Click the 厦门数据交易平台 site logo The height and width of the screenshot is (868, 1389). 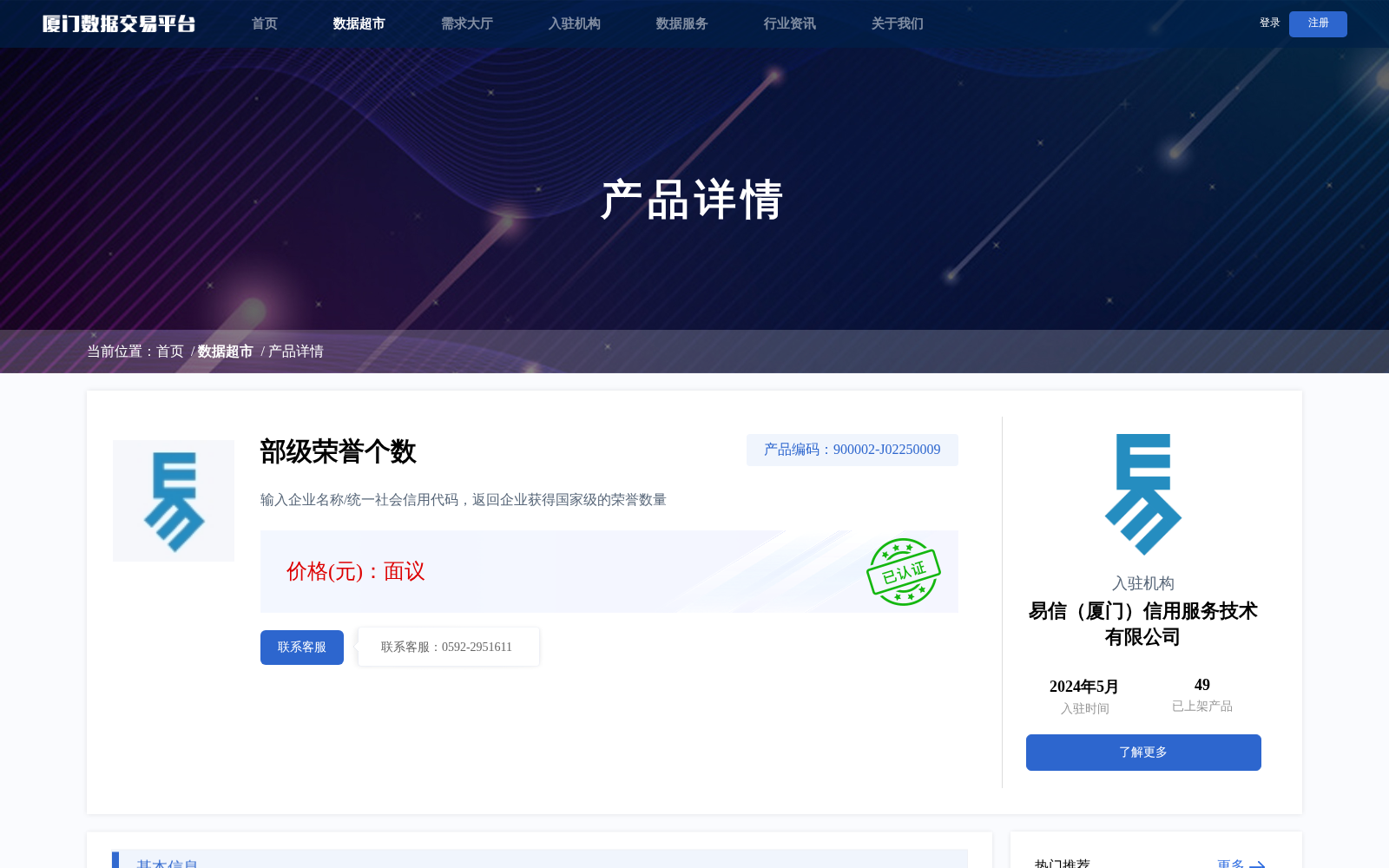[x=119, y=24]
